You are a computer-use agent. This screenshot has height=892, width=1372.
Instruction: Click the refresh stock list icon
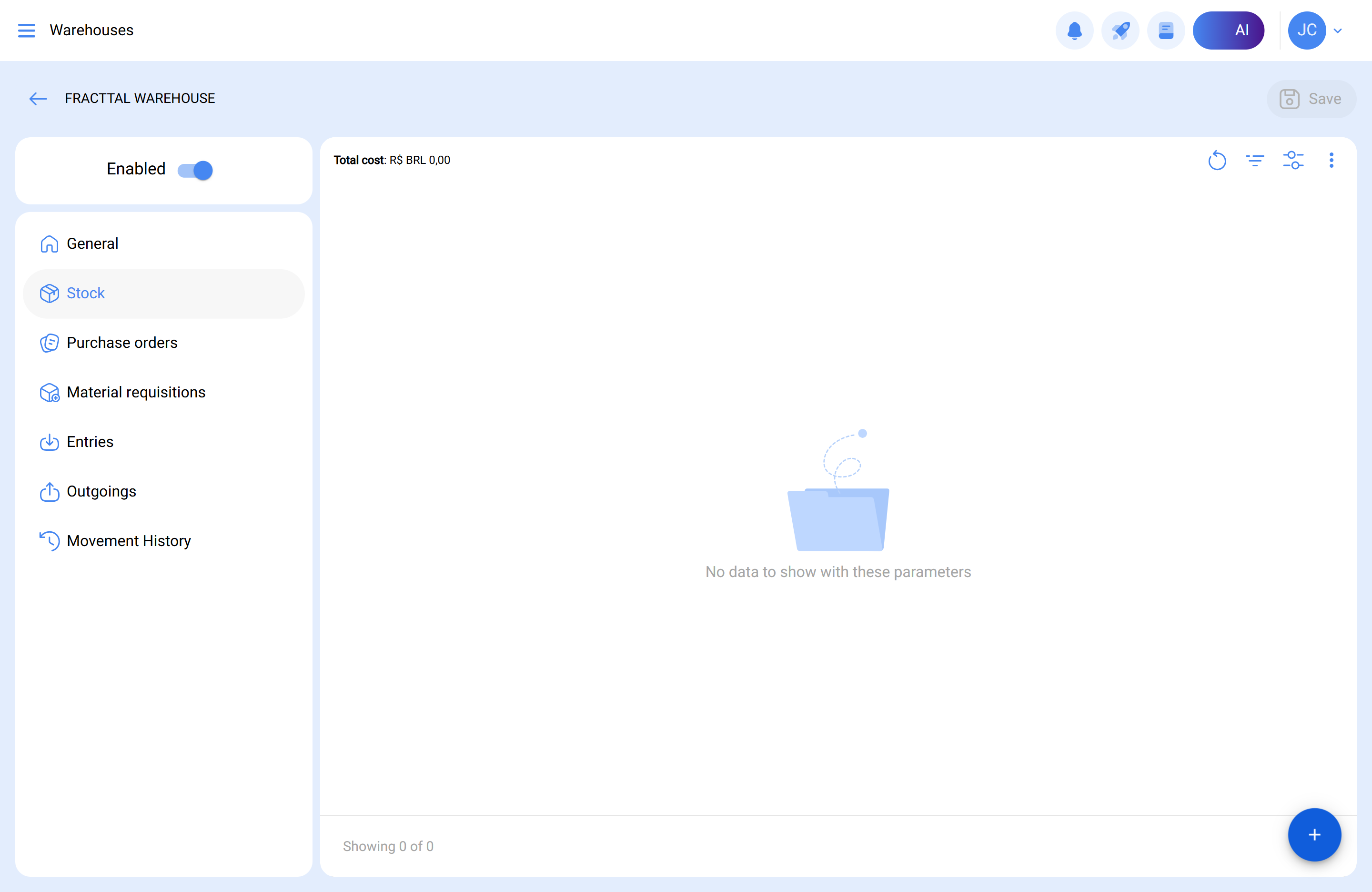click(1216, 160)
